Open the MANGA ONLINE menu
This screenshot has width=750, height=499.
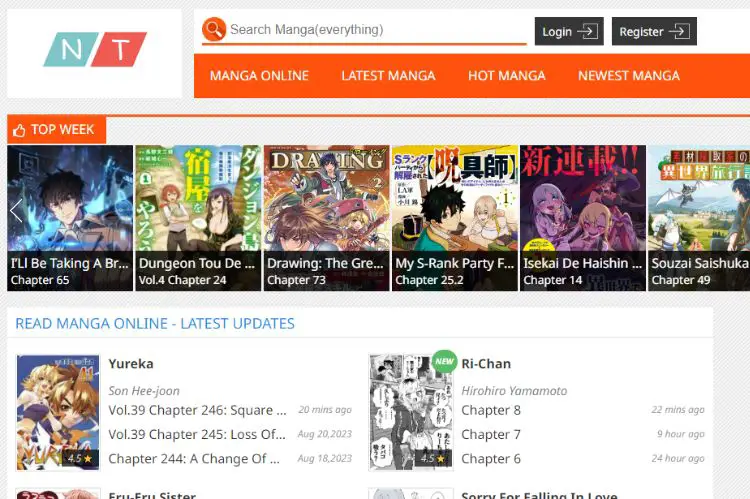tap(259, 76)
